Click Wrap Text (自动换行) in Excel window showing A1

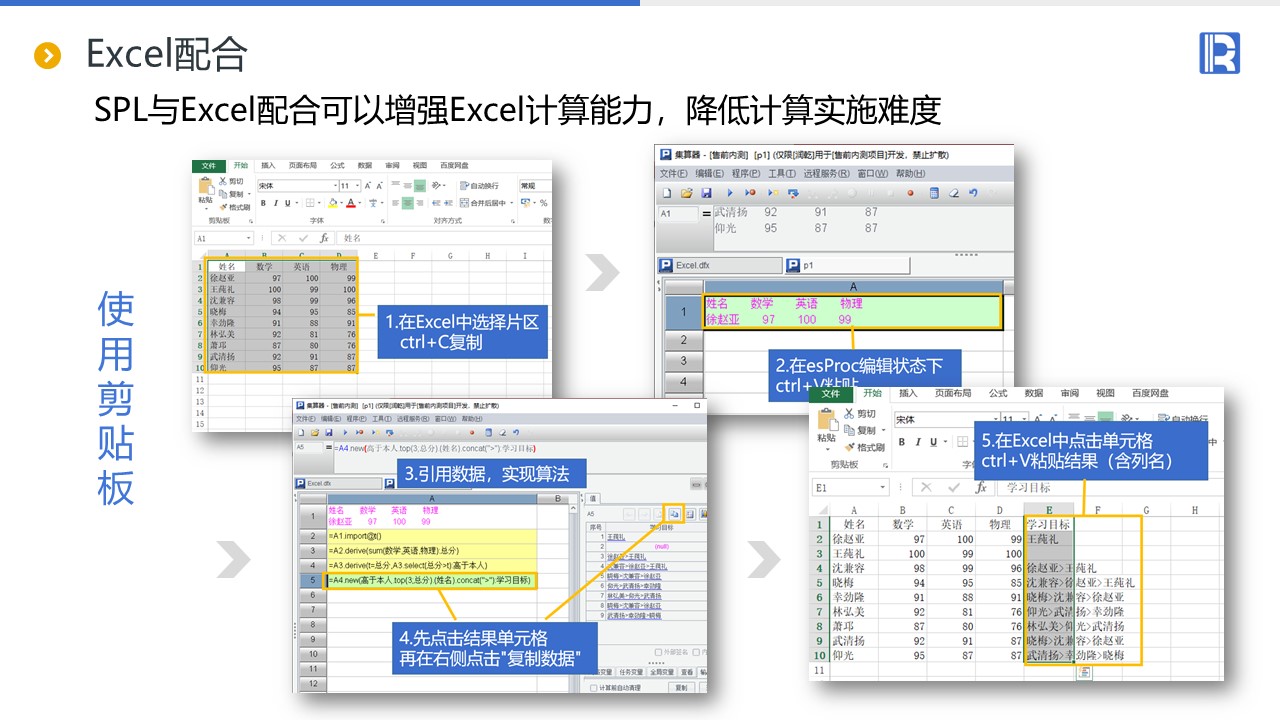478,185
